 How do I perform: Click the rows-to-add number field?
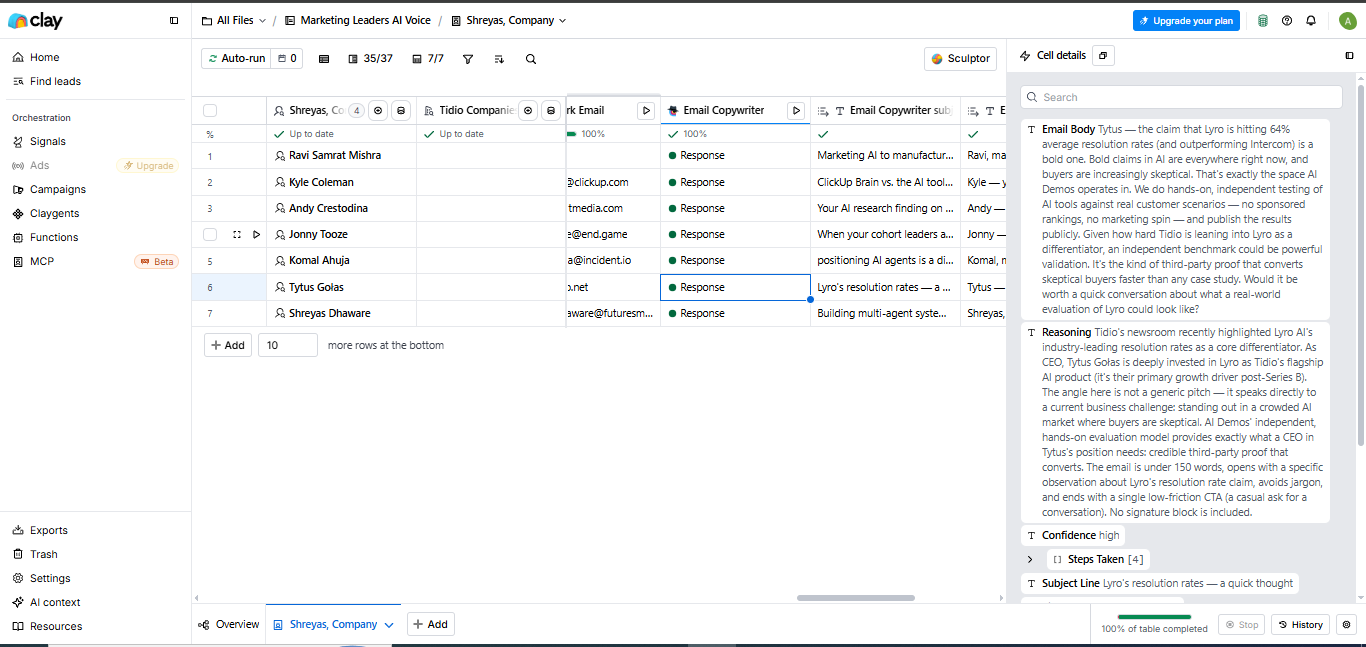287,345
